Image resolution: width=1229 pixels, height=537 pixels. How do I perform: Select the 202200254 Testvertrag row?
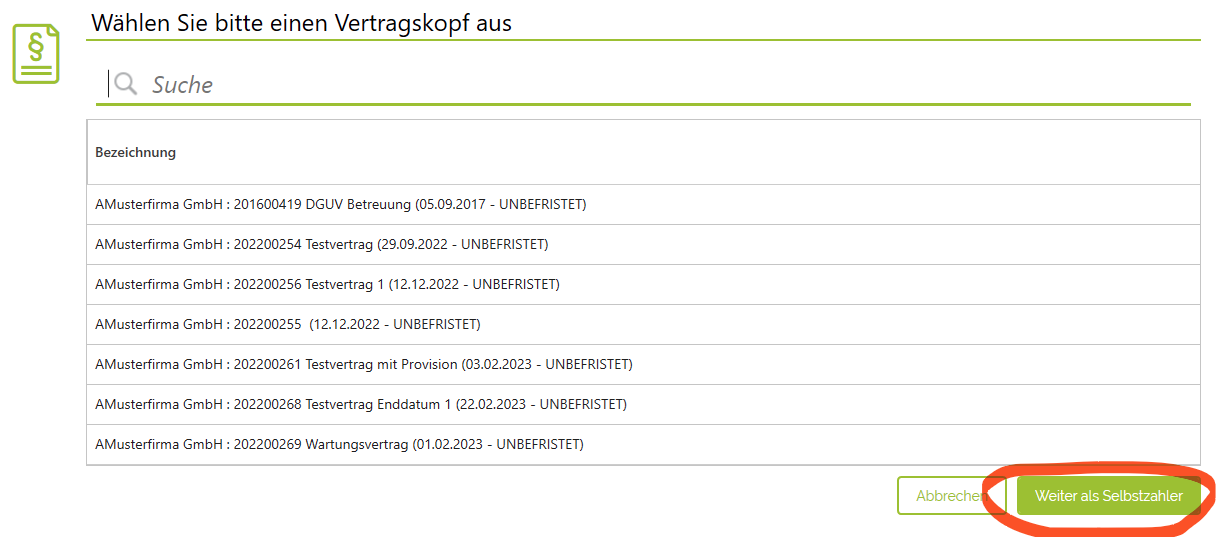tap(643, 244)
